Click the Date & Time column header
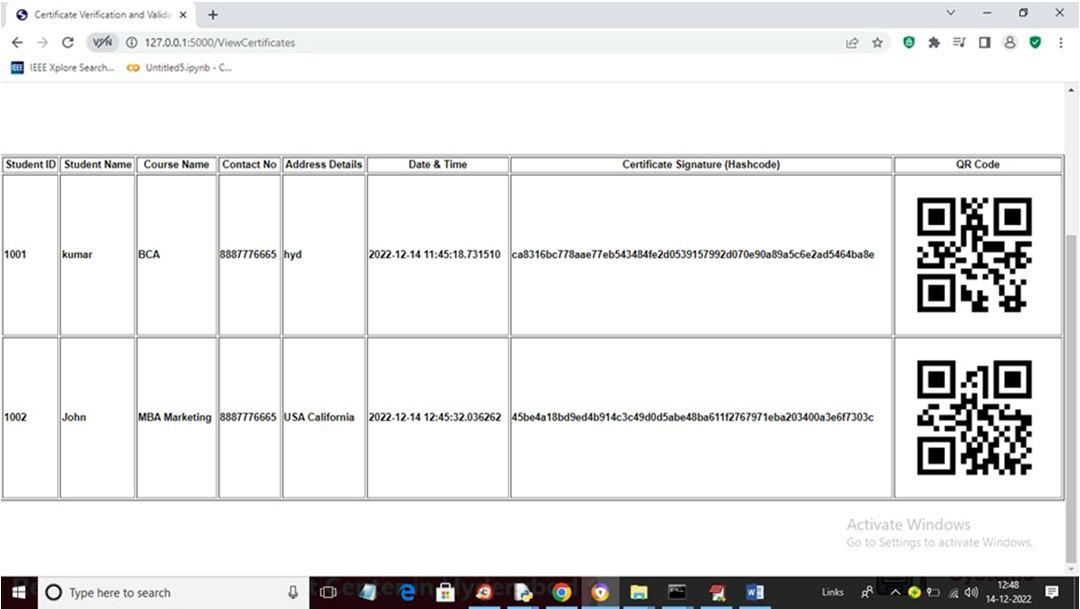Viewport: 1080px width, 609px height. coord(437,165)
